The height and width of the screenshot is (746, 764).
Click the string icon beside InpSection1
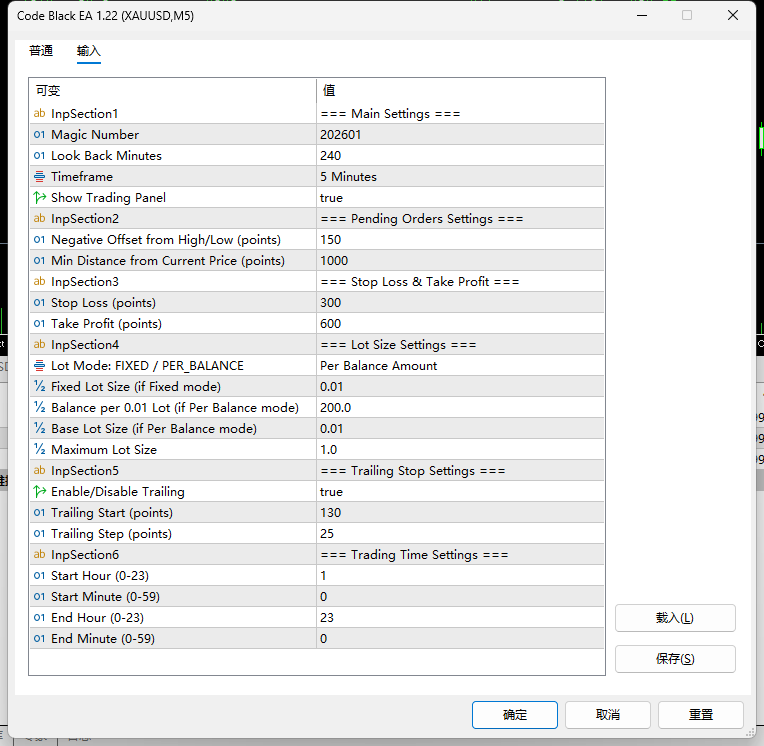(x=39, y=114)
